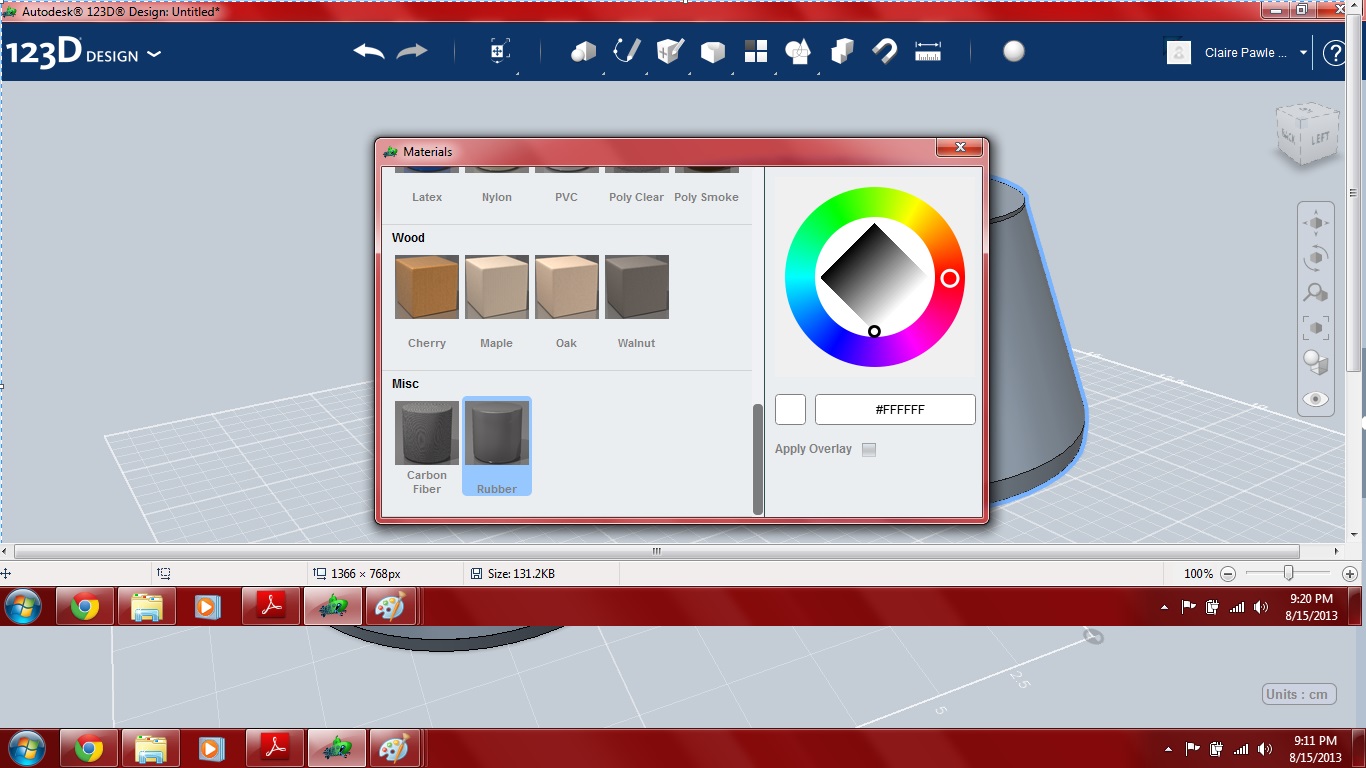
Task: Click the Grouping tool icon
Action: click(x=798, y=52)
